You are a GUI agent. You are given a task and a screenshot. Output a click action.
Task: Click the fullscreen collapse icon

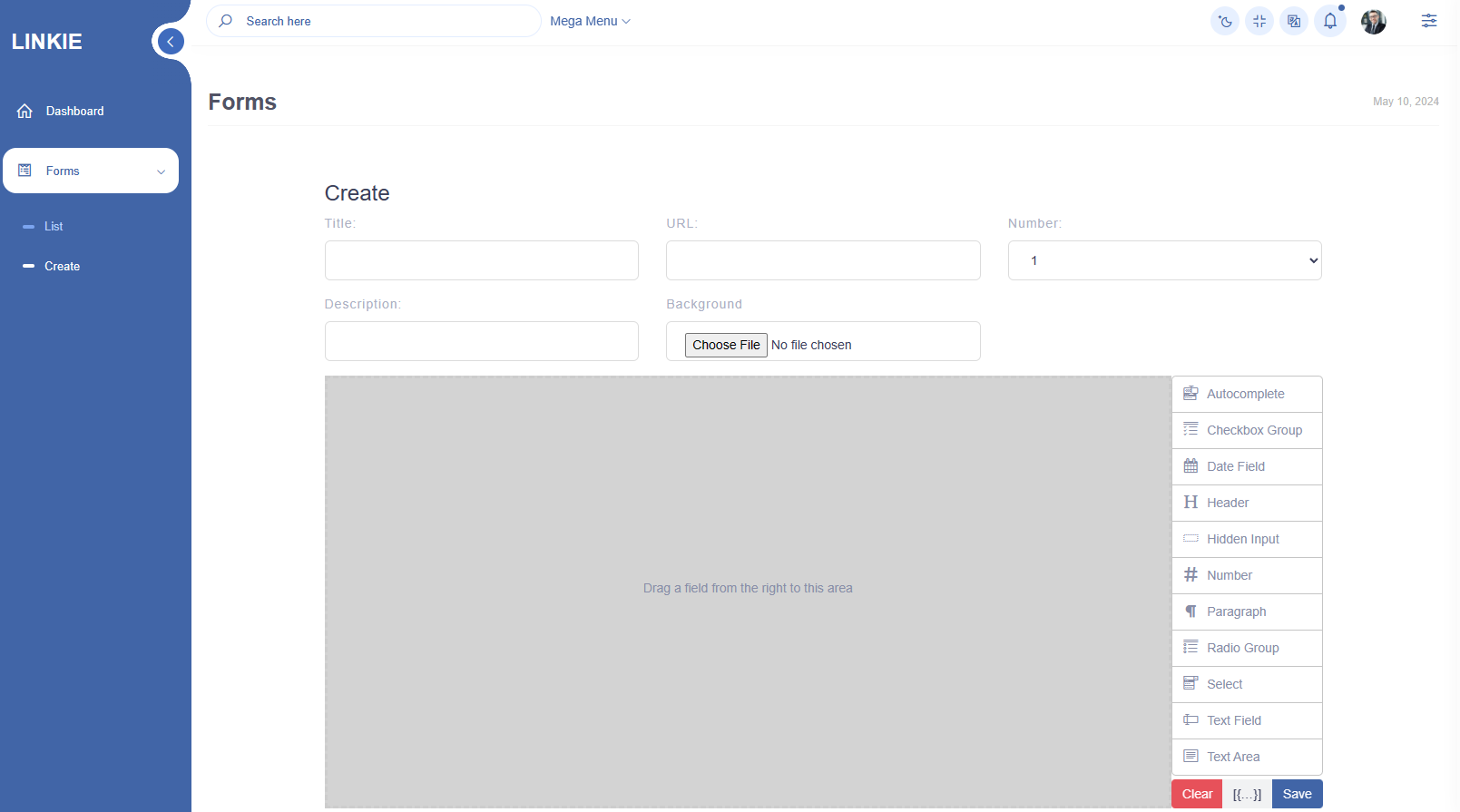pos(1259,22)
